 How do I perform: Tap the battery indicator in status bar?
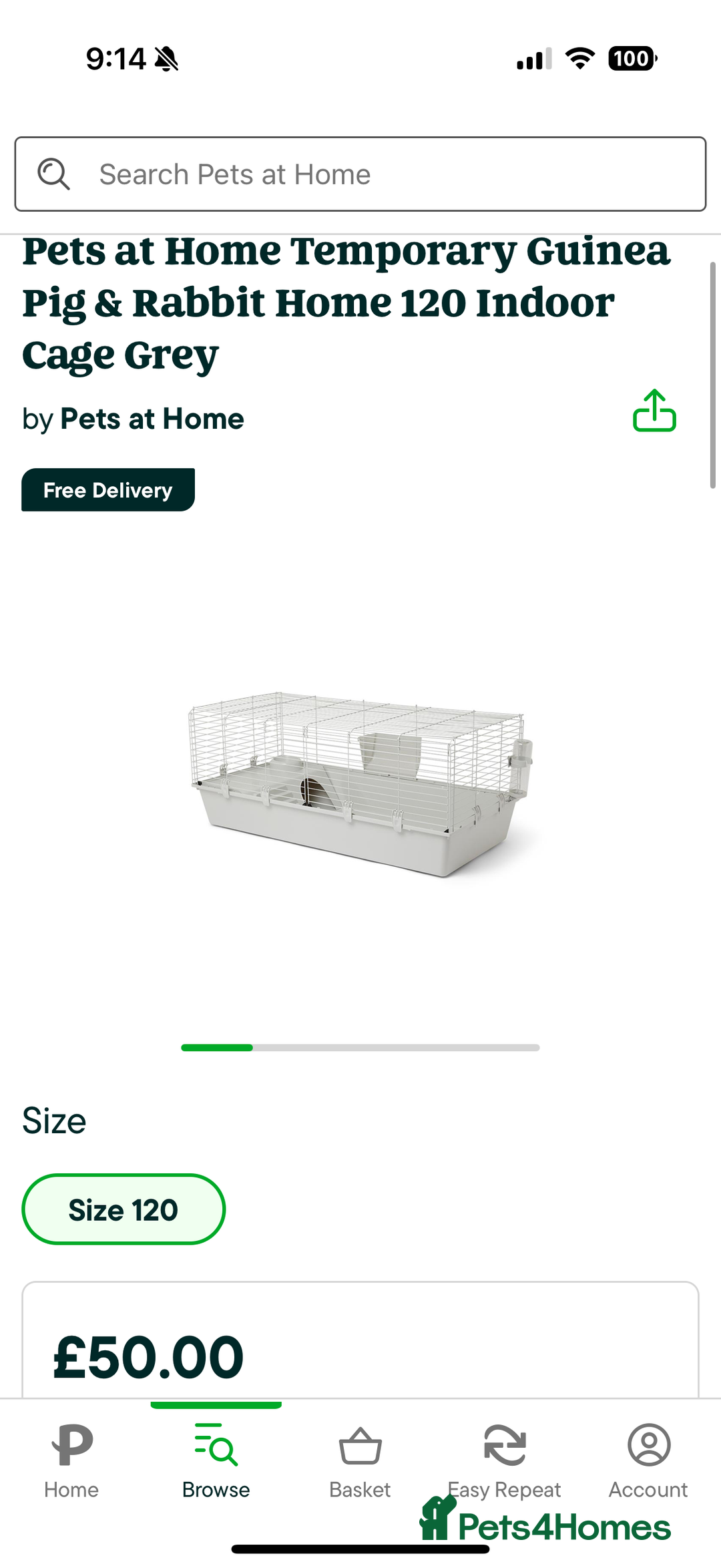click(x=632, y=59)
